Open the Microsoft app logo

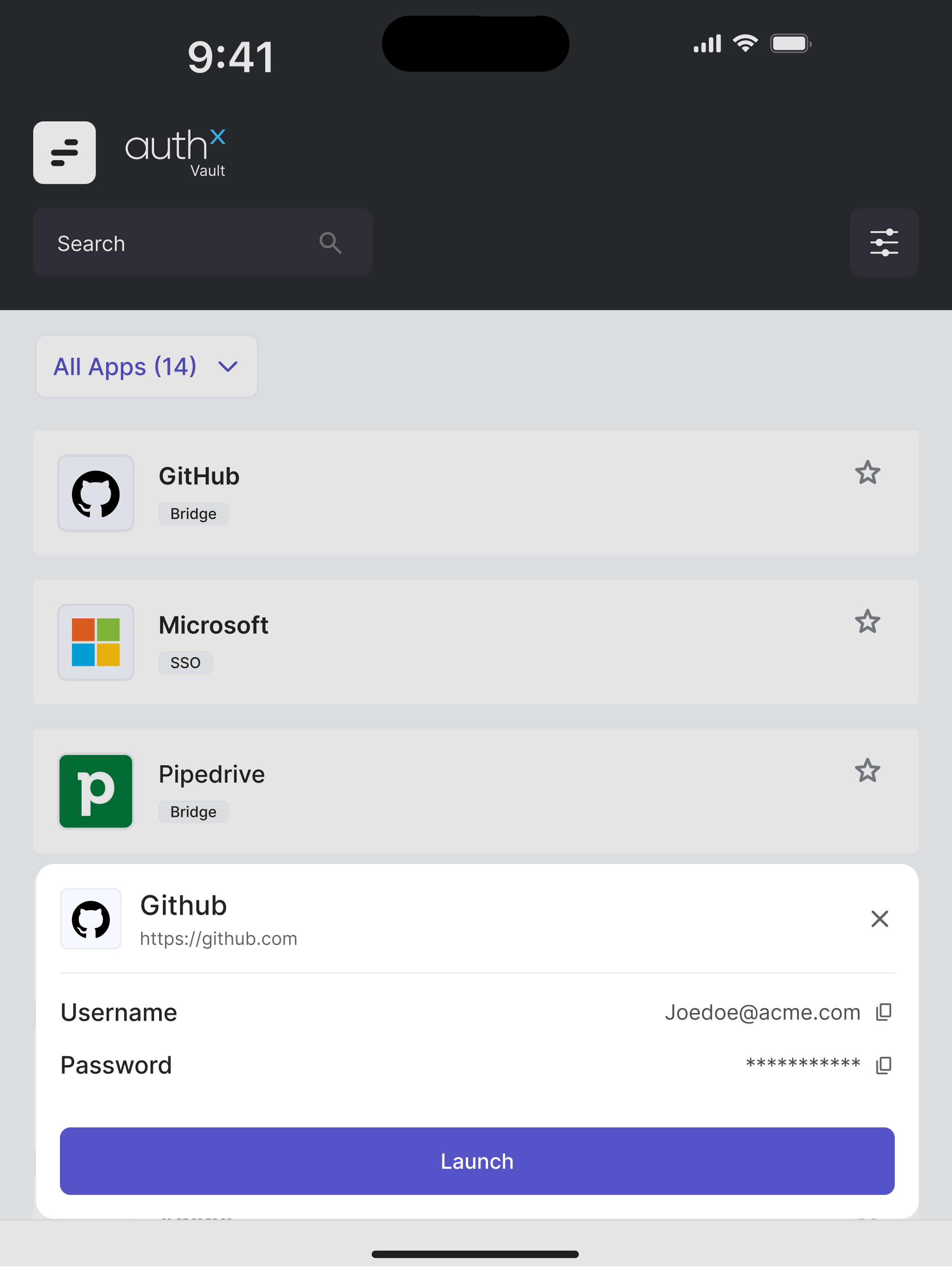[x=96, y=642]
